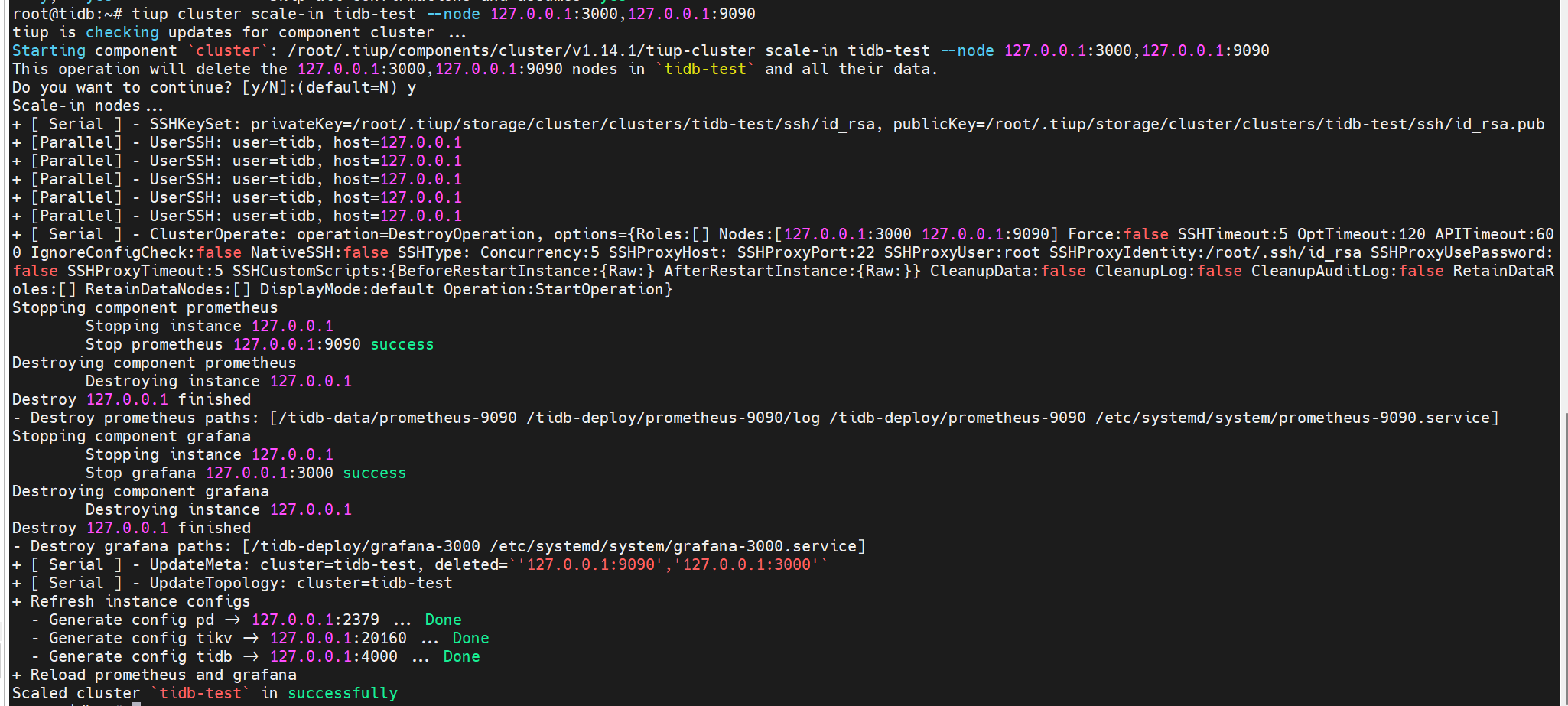The image size is (1568, 706).
Task: Click the green "successfully" word
Action: tap(343, 693)
